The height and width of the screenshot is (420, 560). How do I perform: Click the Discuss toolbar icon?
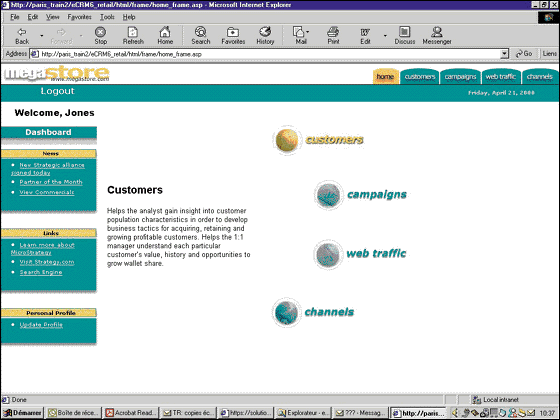pyautogui.click(x=404, y=32)
